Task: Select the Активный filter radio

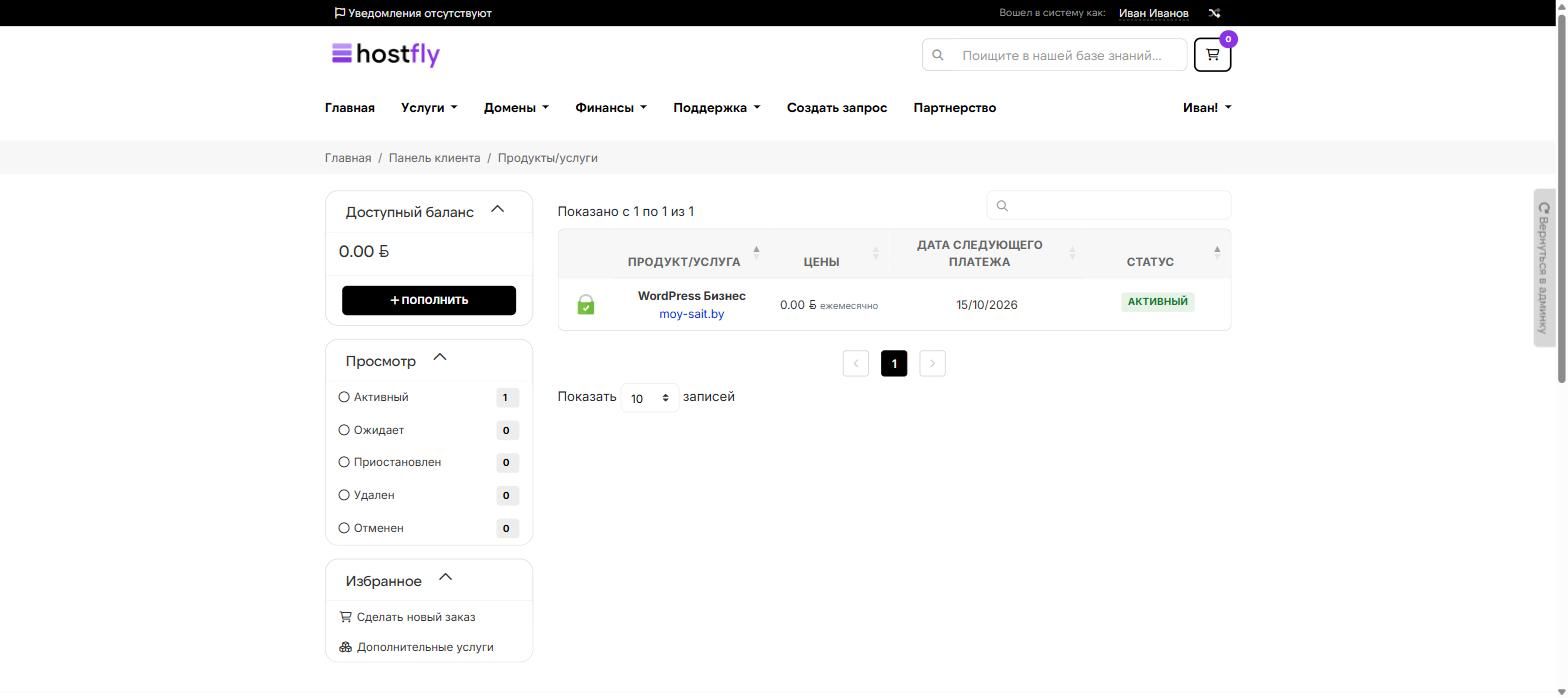Action: pos(344,397)
